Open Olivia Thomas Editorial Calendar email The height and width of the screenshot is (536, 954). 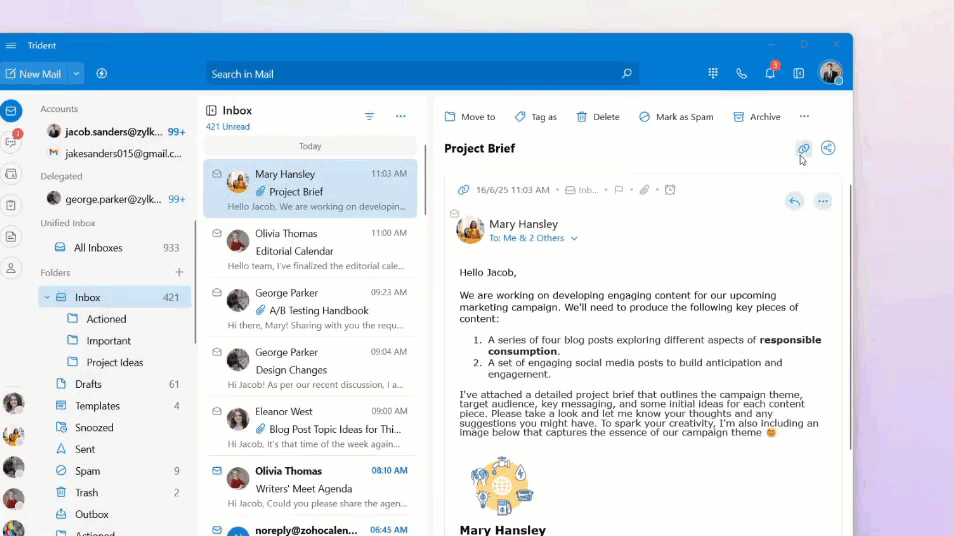click(310, 249)
